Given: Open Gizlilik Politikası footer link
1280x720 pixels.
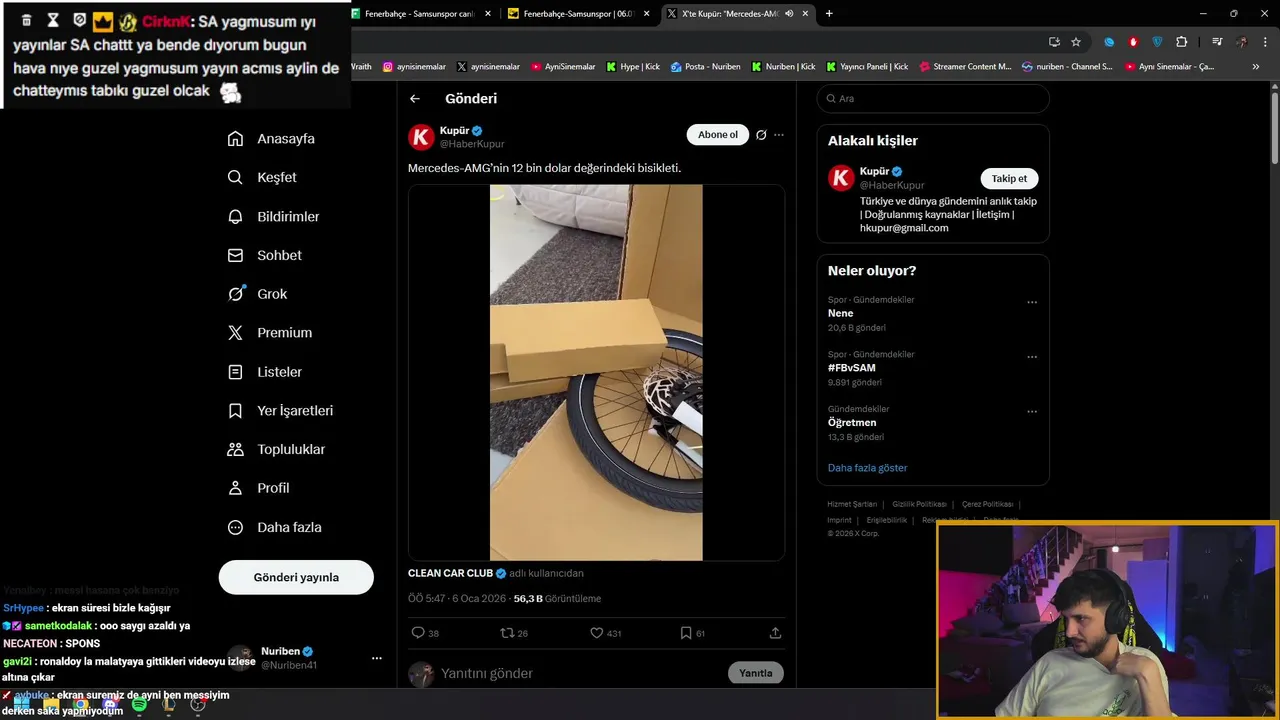Looking at the screenshot, I should point(919,504).
